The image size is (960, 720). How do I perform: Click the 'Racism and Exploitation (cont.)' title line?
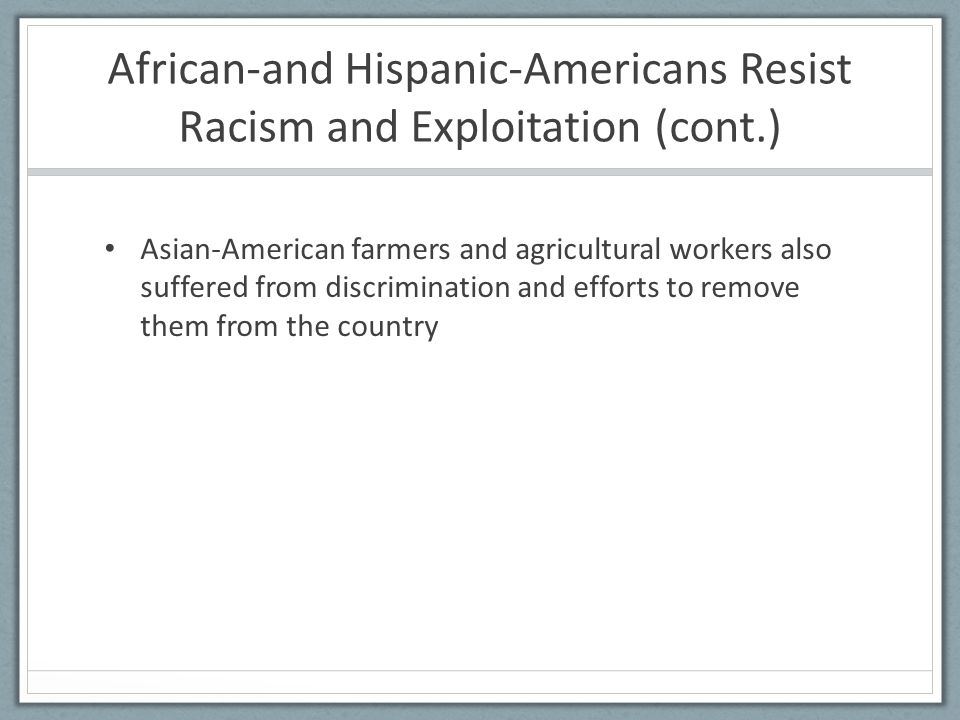[479, 127]
